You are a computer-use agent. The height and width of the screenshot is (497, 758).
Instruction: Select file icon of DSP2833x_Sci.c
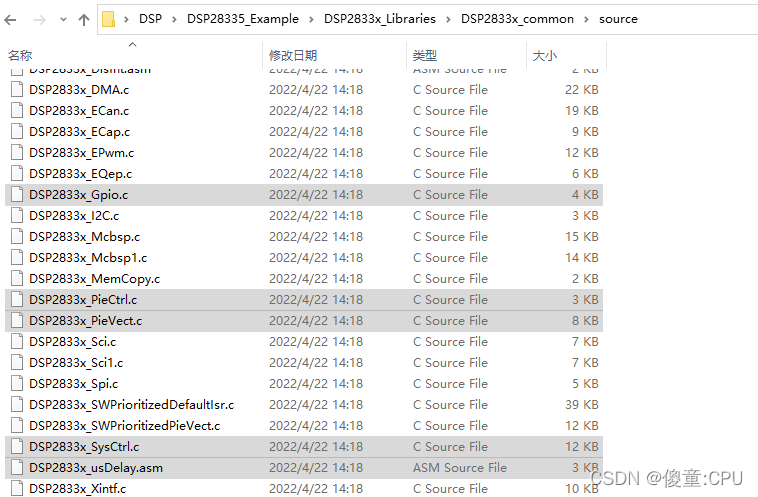(x=17, y=342)
